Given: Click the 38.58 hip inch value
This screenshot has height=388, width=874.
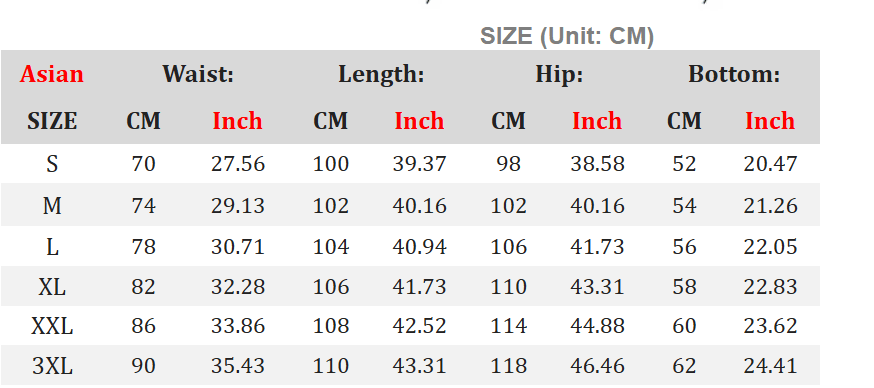Looking at the screenshot, I should [x=597, y=164].
